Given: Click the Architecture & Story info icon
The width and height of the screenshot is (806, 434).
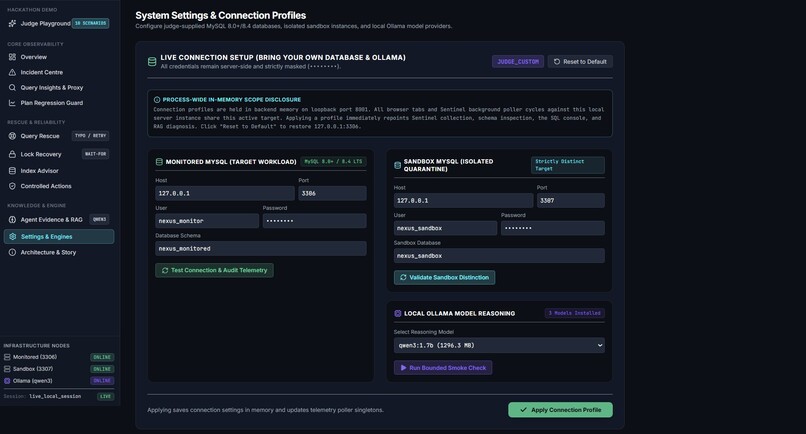Looking at the screenshot, I should coord(12,252).
